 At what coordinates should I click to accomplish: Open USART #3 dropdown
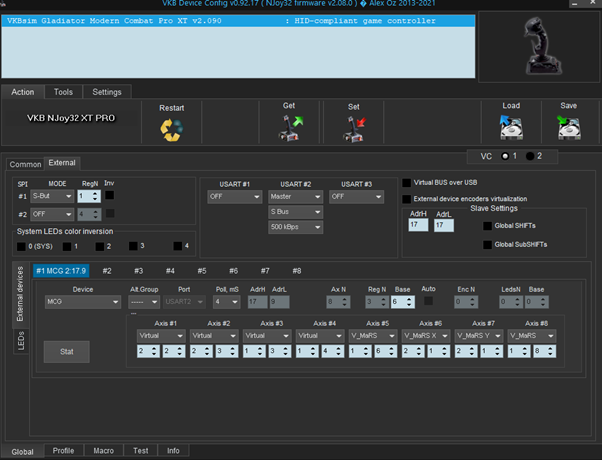coord(356,197)
